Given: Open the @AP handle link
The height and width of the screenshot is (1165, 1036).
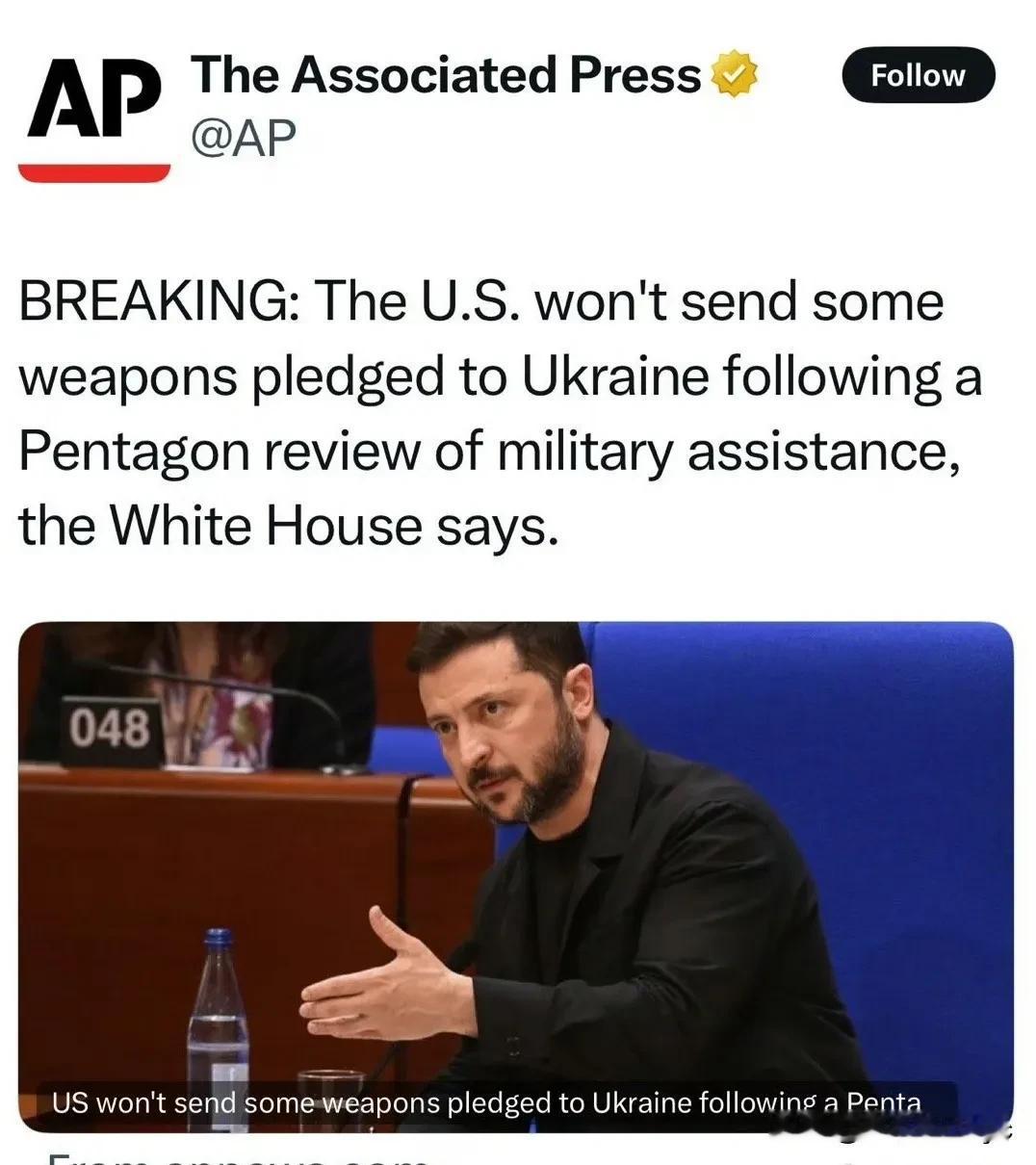Looking at the screenshot, I should [244, 138].
